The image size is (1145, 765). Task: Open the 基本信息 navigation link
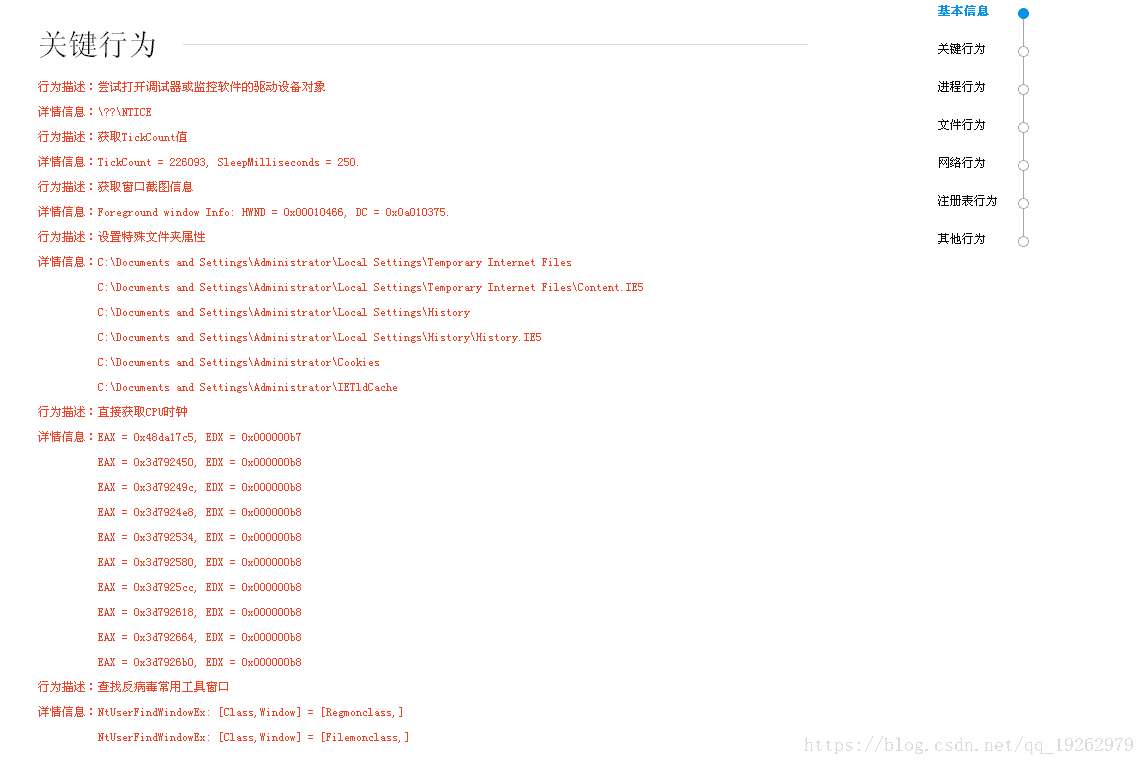(962, 11)
